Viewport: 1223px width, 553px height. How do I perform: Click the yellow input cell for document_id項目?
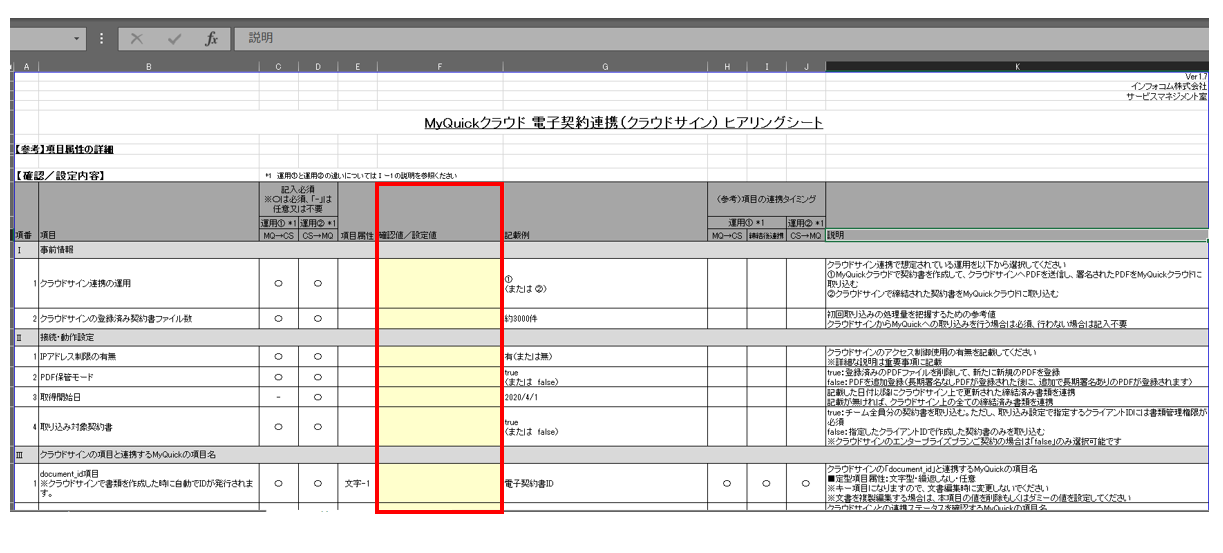(439, 483)
